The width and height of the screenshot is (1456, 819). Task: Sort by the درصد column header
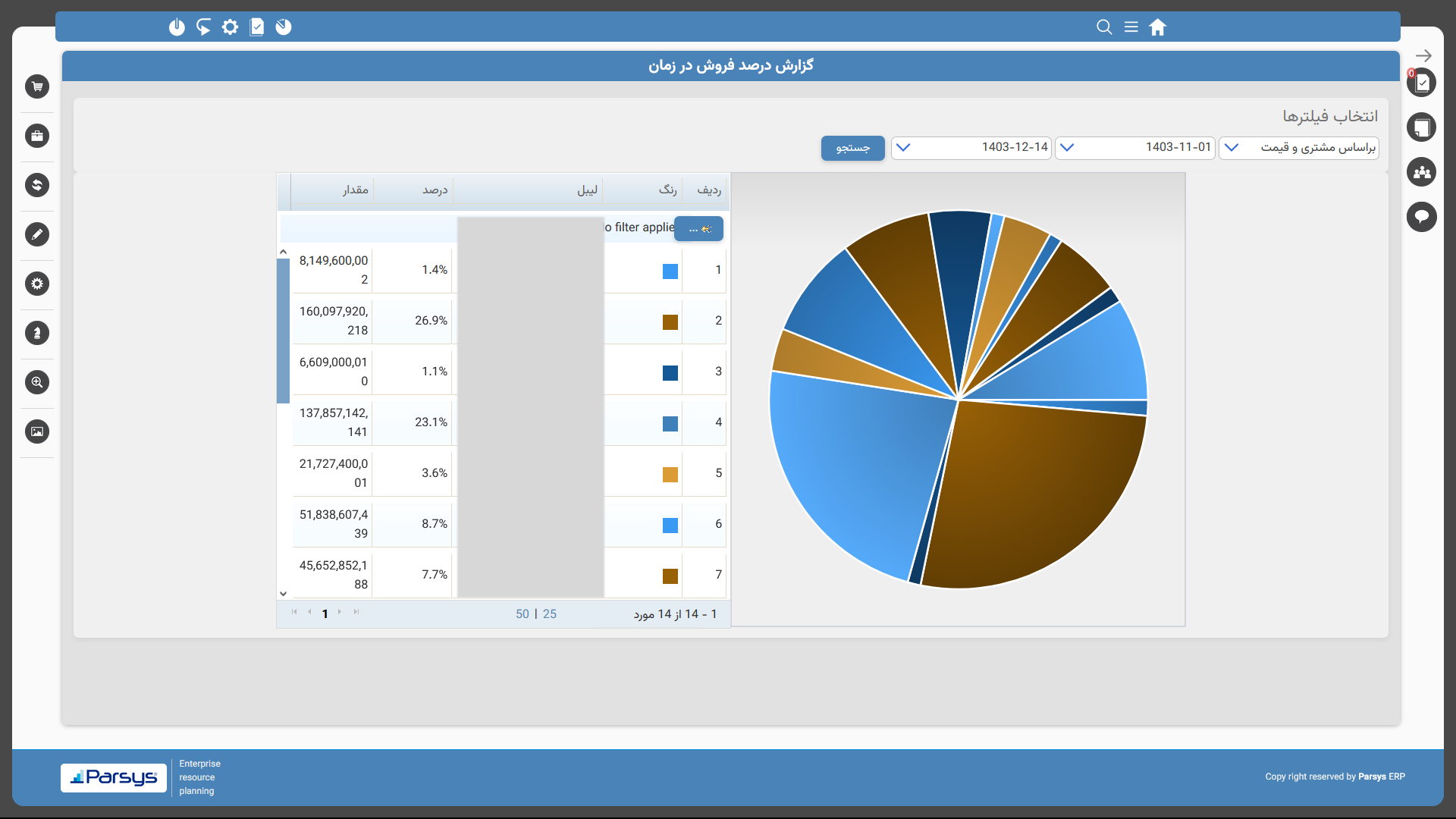point(435,190)
